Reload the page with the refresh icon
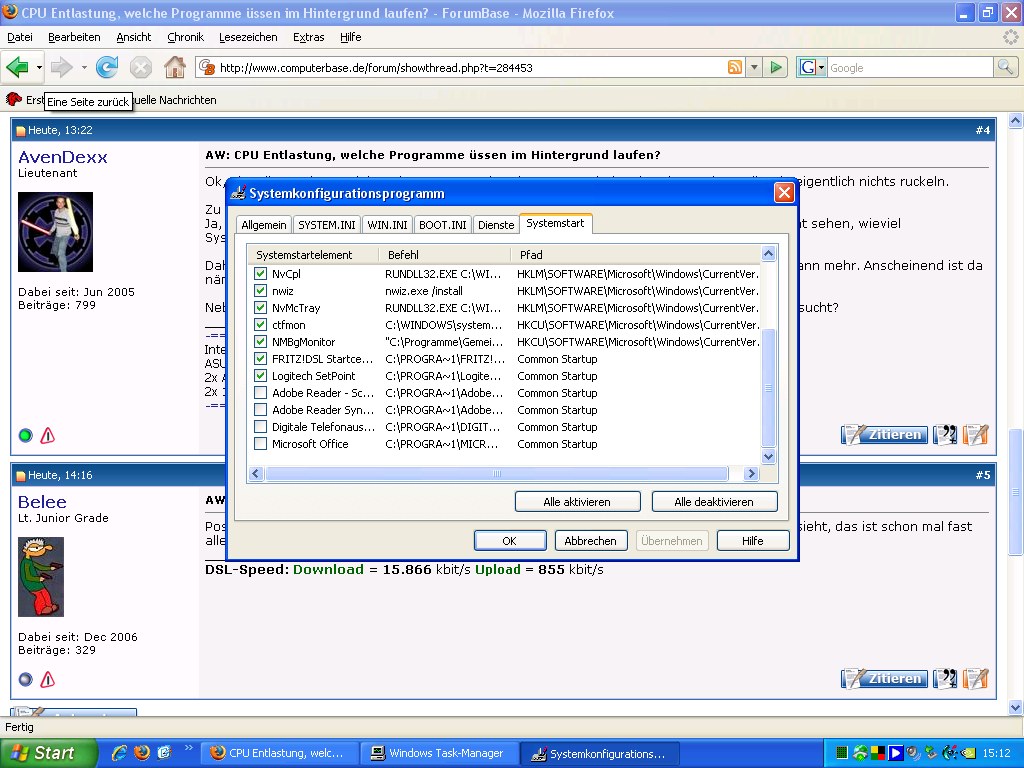 click(107, 67)
